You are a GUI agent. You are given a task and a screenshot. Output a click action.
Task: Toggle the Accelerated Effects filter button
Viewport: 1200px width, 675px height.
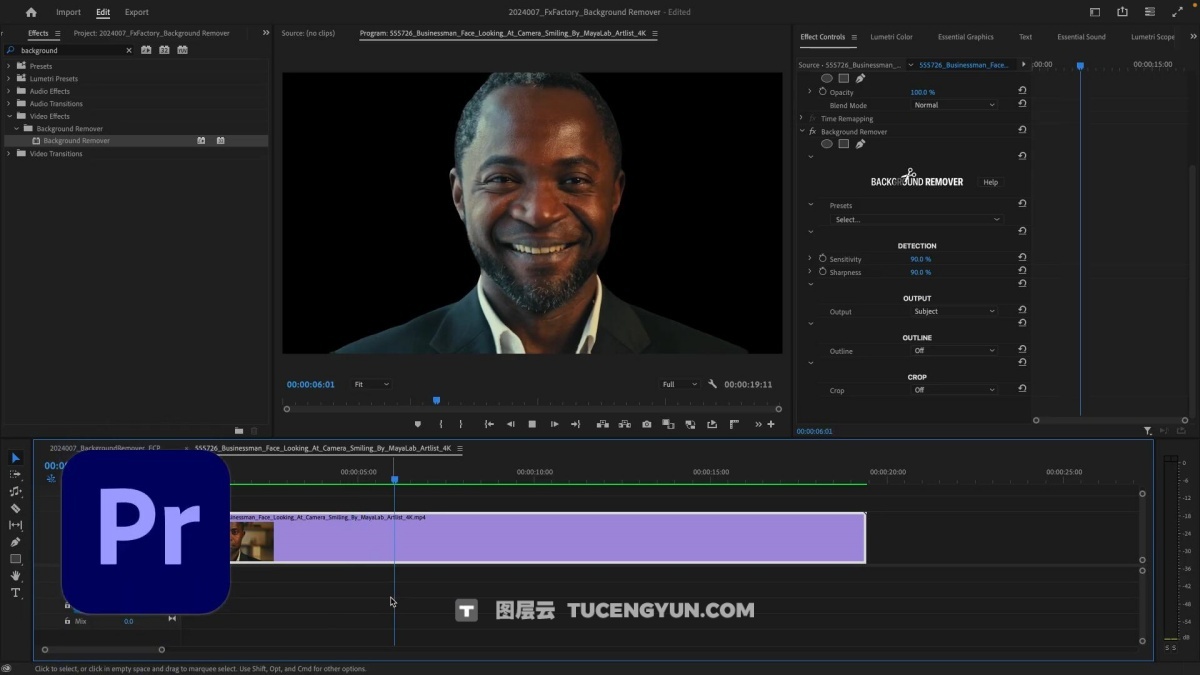point(146,49)
